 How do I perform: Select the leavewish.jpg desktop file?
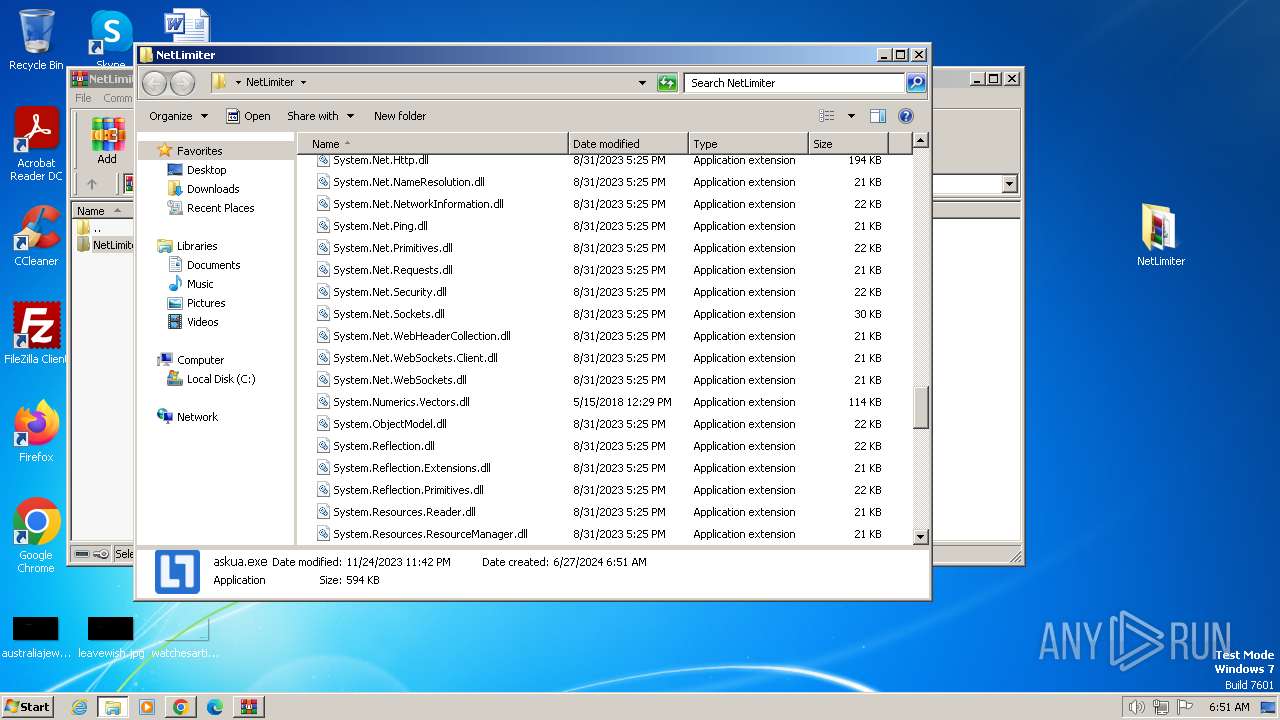click(110, 638)
